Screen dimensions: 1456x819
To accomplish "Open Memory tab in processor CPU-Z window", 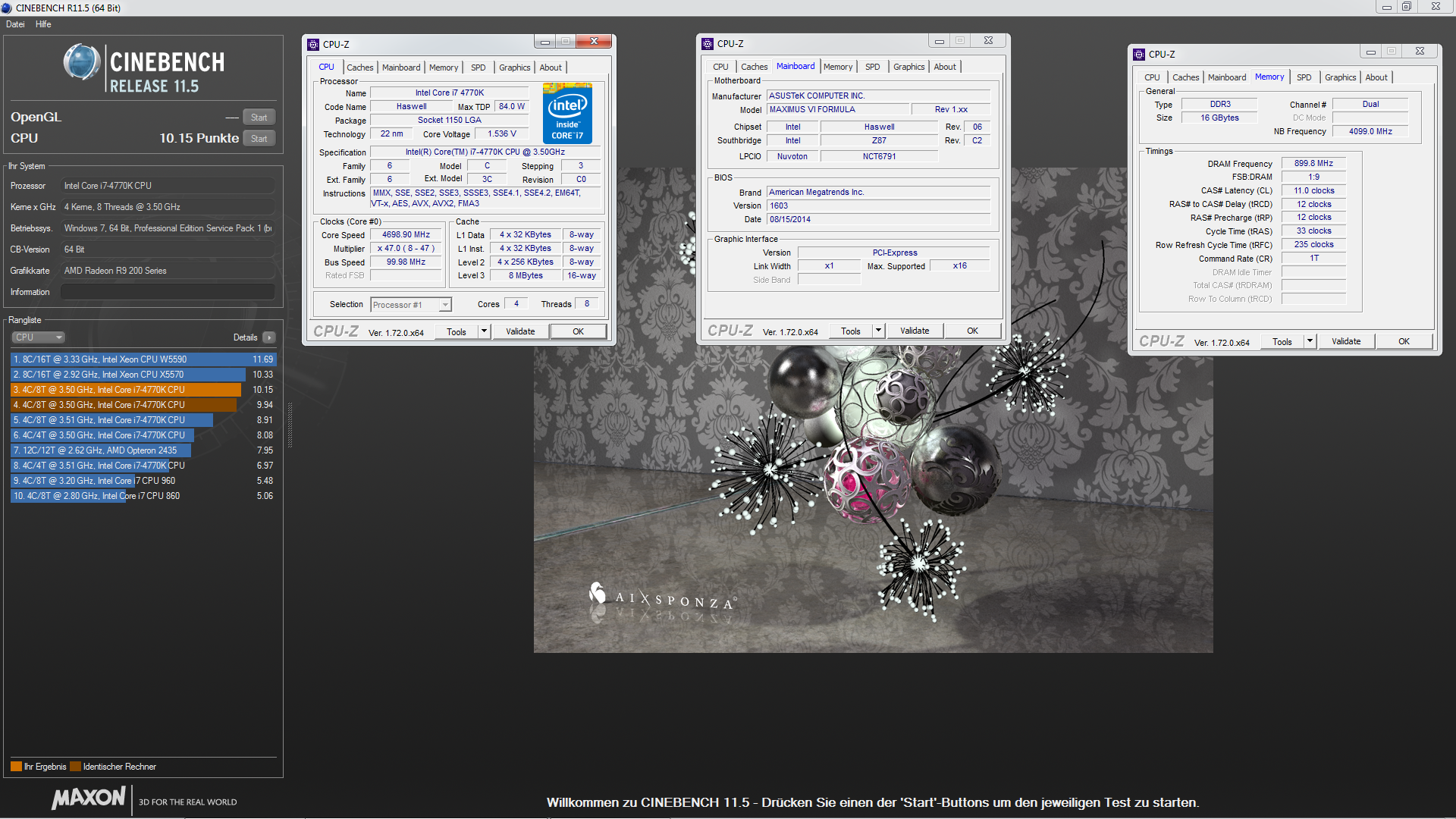I will 444,67.
